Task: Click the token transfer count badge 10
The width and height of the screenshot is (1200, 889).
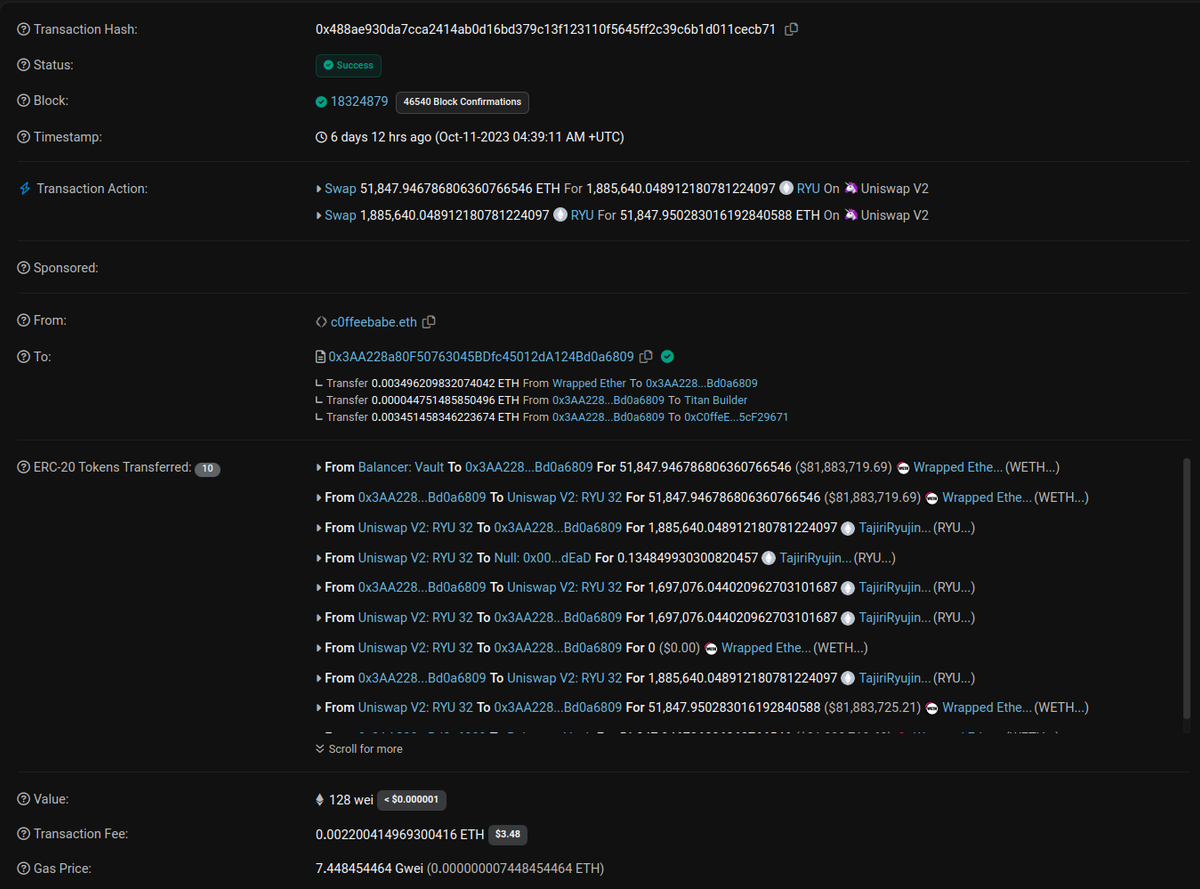Action: [207, 468]
